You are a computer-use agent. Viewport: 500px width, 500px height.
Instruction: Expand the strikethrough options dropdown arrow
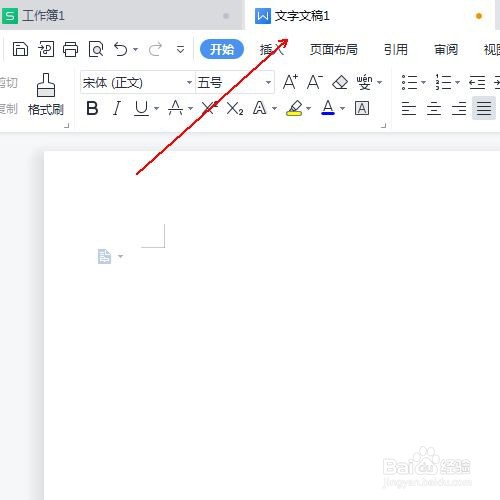(190, 108)
